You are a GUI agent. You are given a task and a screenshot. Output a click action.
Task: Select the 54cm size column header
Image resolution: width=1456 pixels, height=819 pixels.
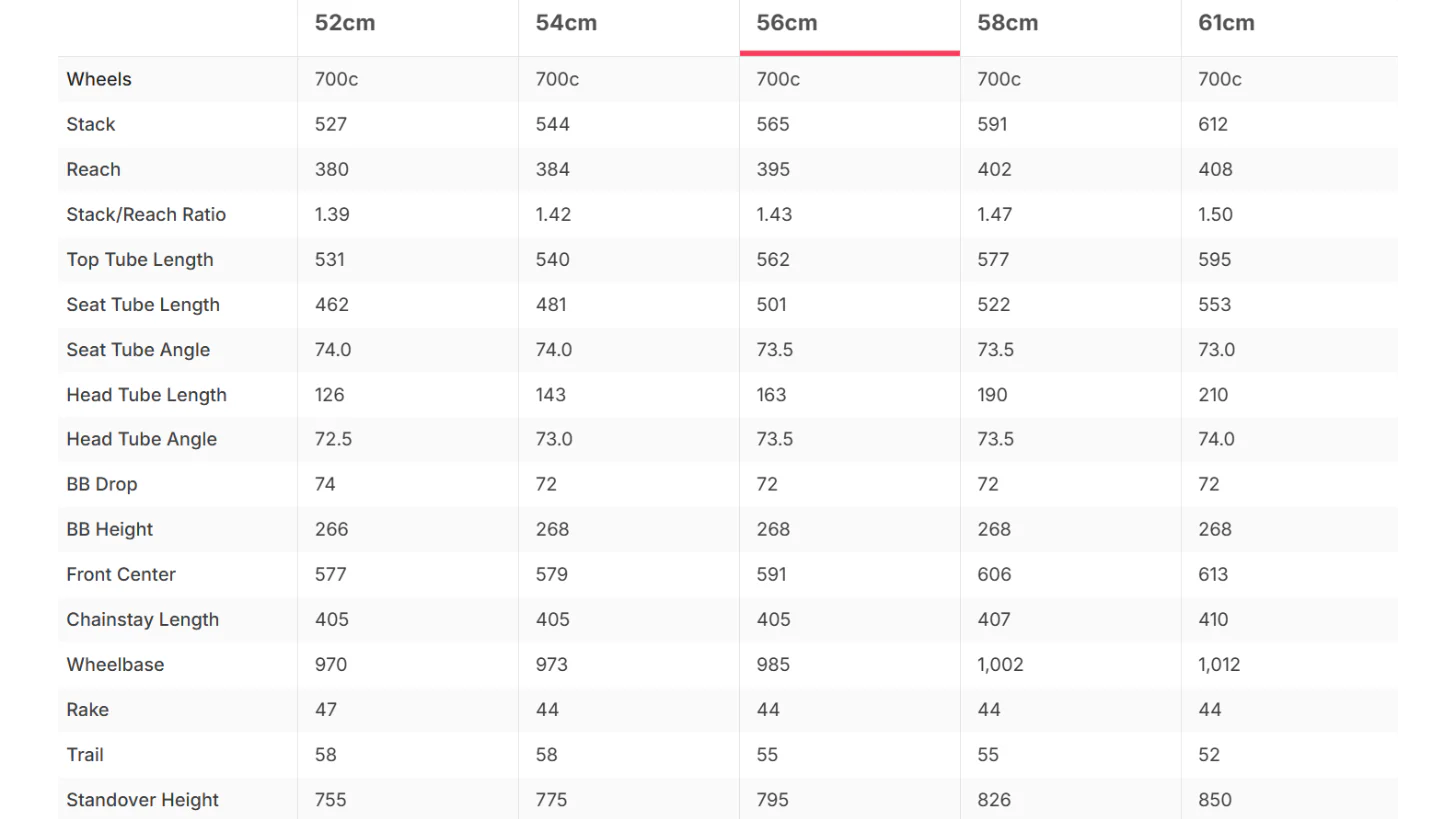(566, 23)
